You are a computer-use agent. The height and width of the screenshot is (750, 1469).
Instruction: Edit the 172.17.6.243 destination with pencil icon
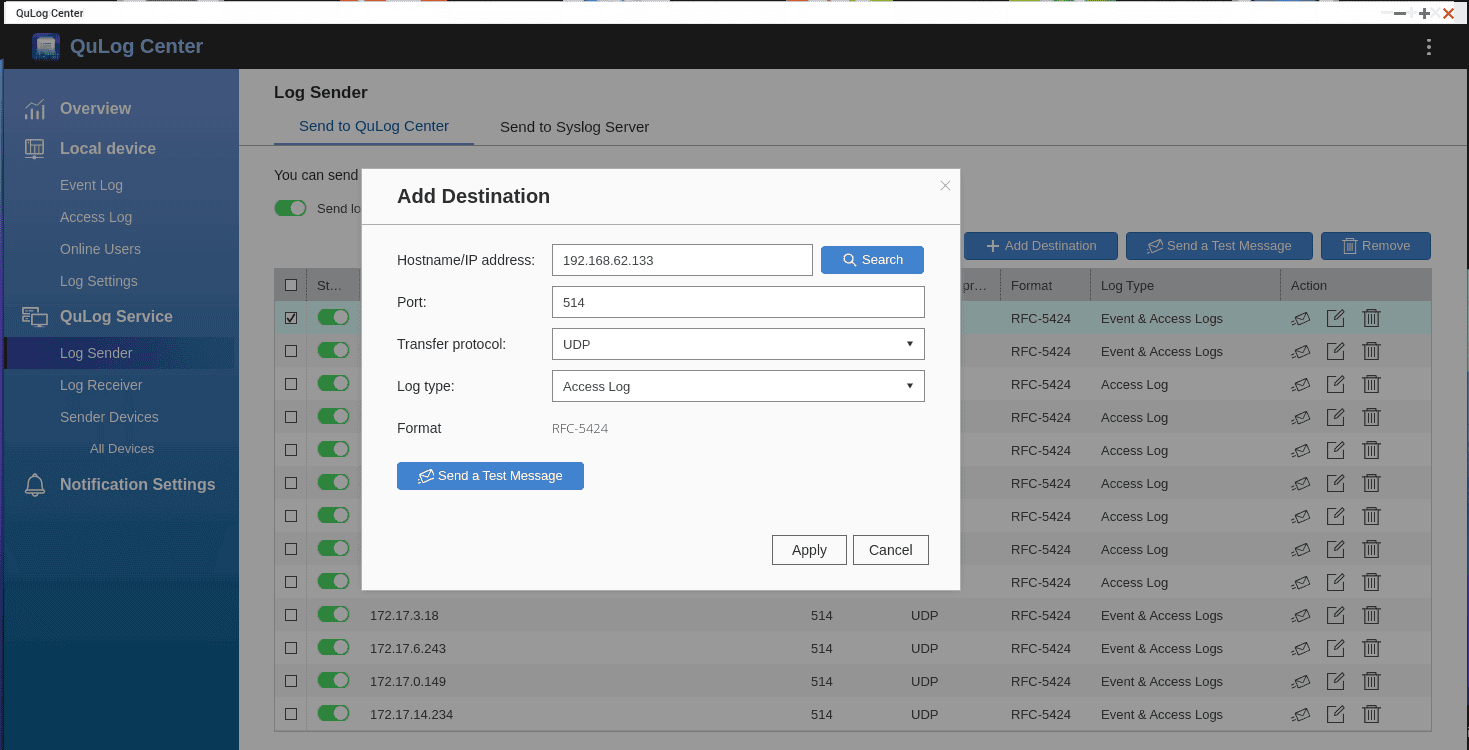tap(1336, 648)
